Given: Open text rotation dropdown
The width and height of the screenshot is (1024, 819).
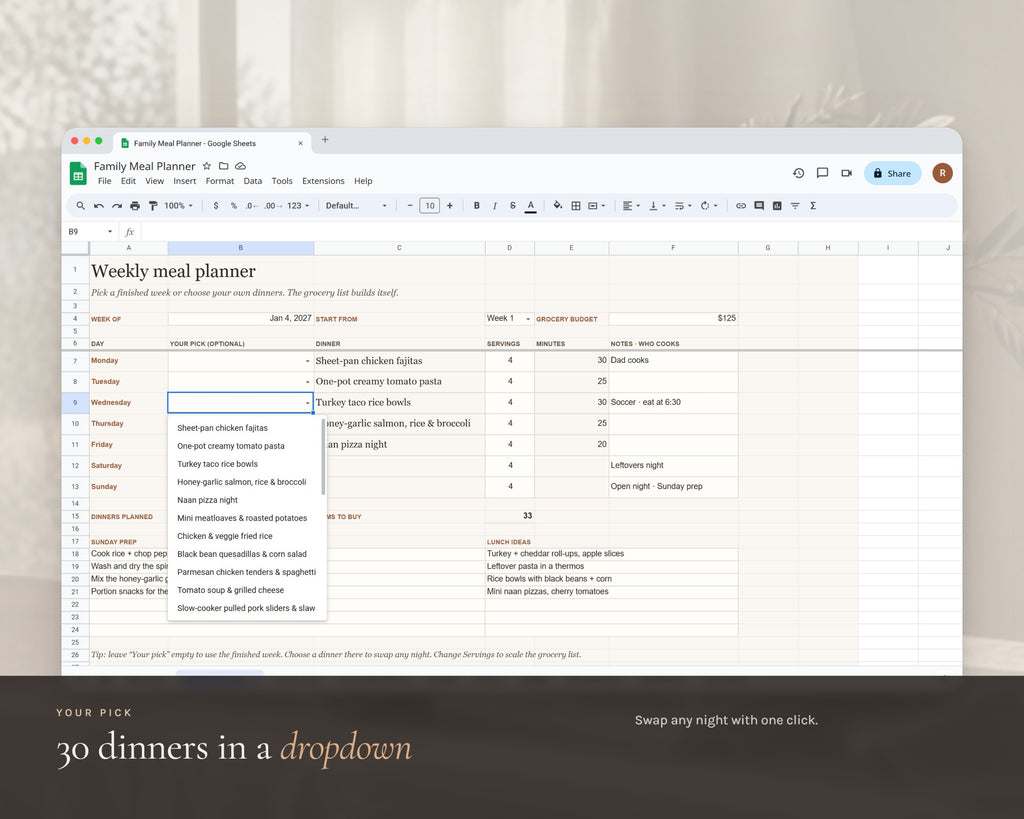Looking at the screenshot, I should point(709,206).
